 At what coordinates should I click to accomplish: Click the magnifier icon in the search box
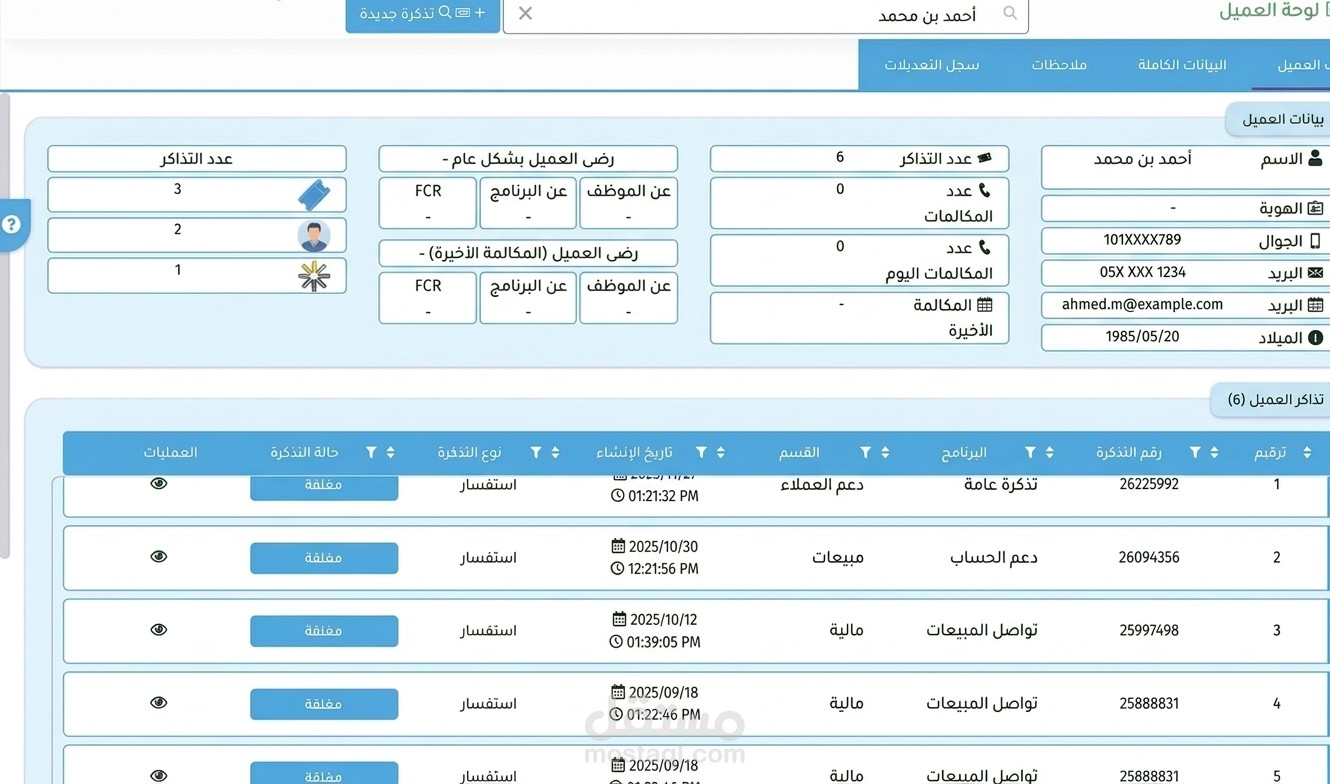coord(1010,13)
